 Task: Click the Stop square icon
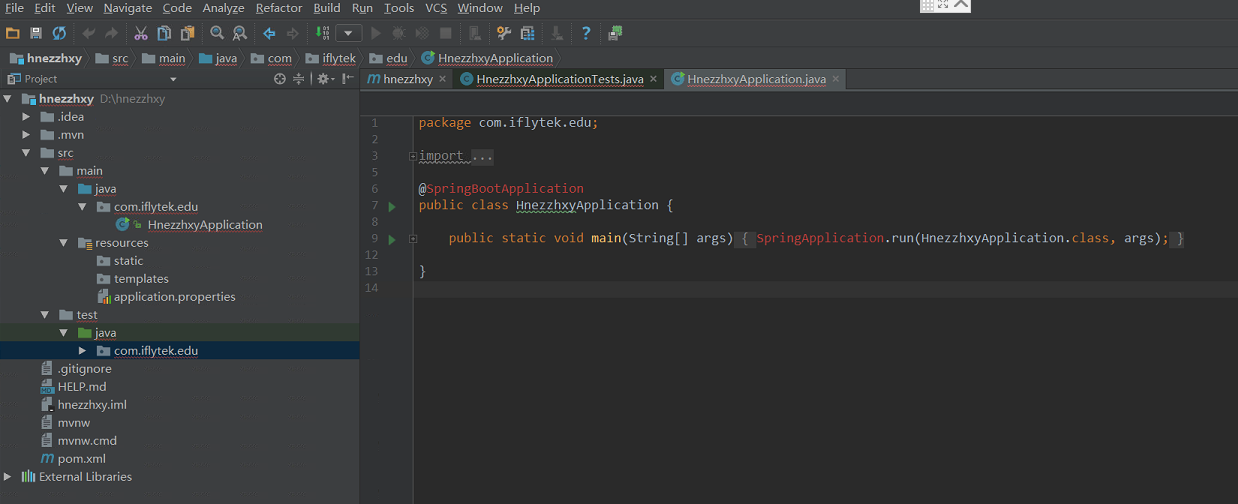click(x=446, y=33)
